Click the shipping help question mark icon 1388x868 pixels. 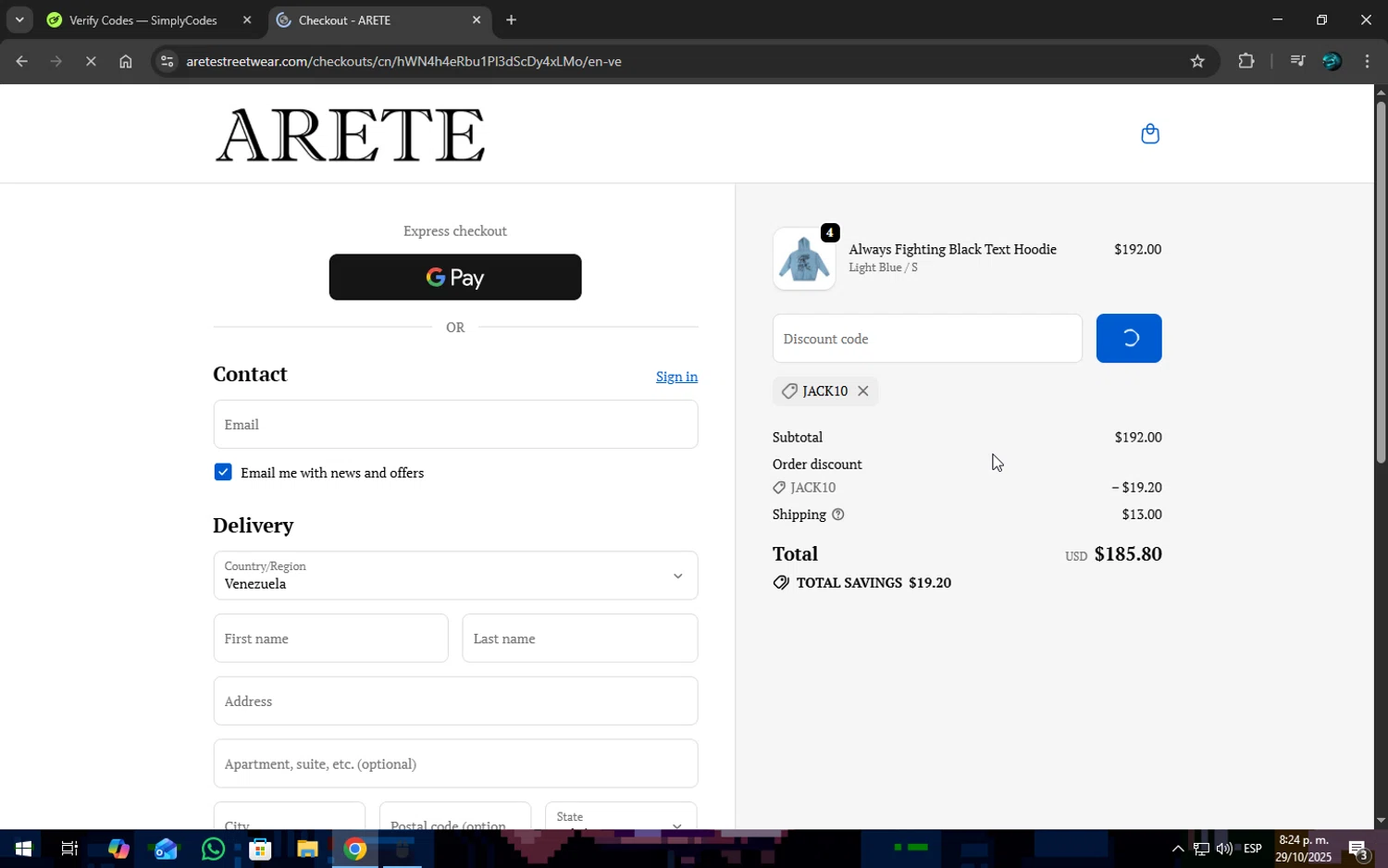click(x=838, y=515)
